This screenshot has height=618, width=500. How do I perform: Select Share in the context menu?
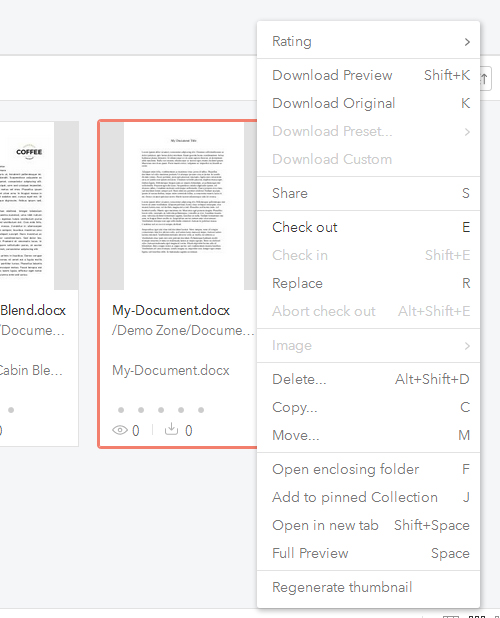tap(368, 193)
